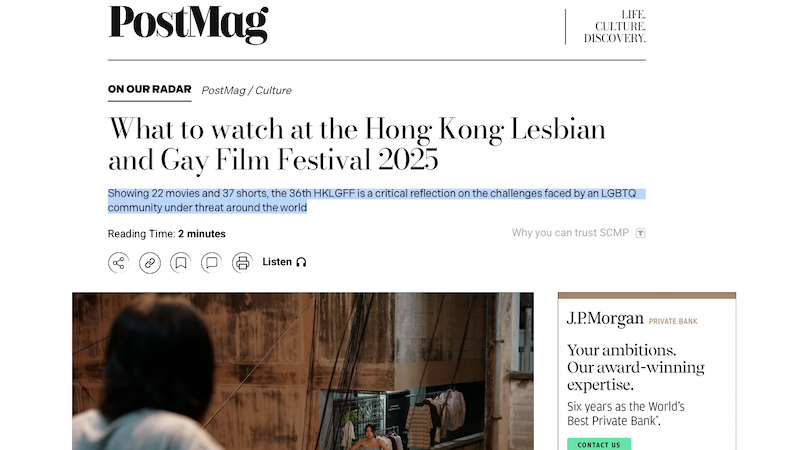Bookmark this article
This screenshot has width=800, height=450.
(x=181, y=263)
